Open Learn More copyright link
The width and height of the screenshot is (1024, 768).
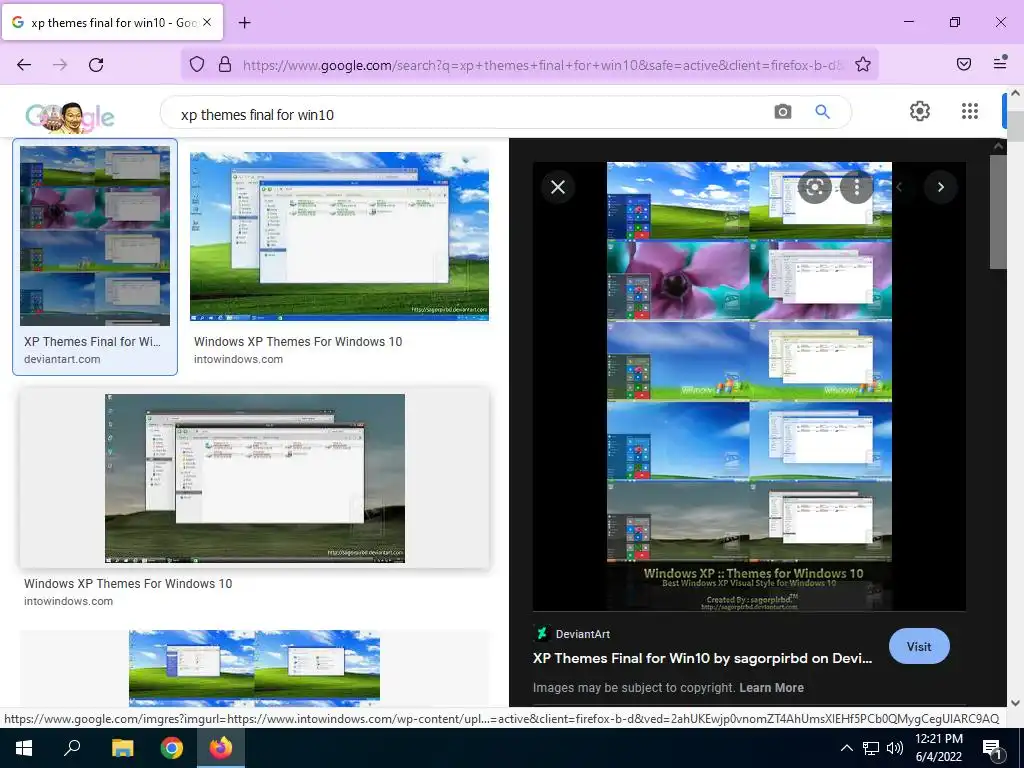click(x=771, y=688)
